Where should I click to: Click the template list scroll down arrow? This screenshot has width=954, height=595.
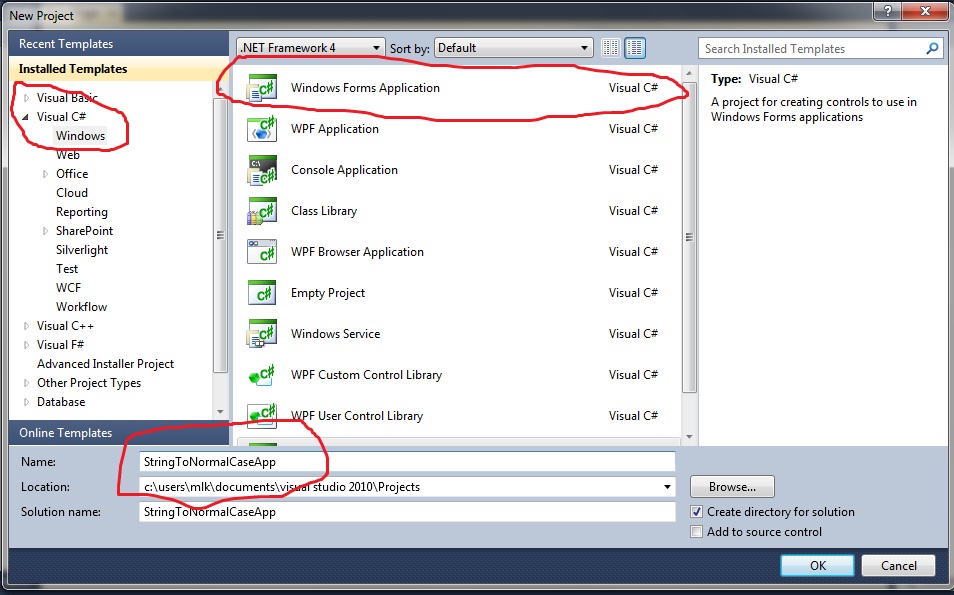(x=689, y=437)
